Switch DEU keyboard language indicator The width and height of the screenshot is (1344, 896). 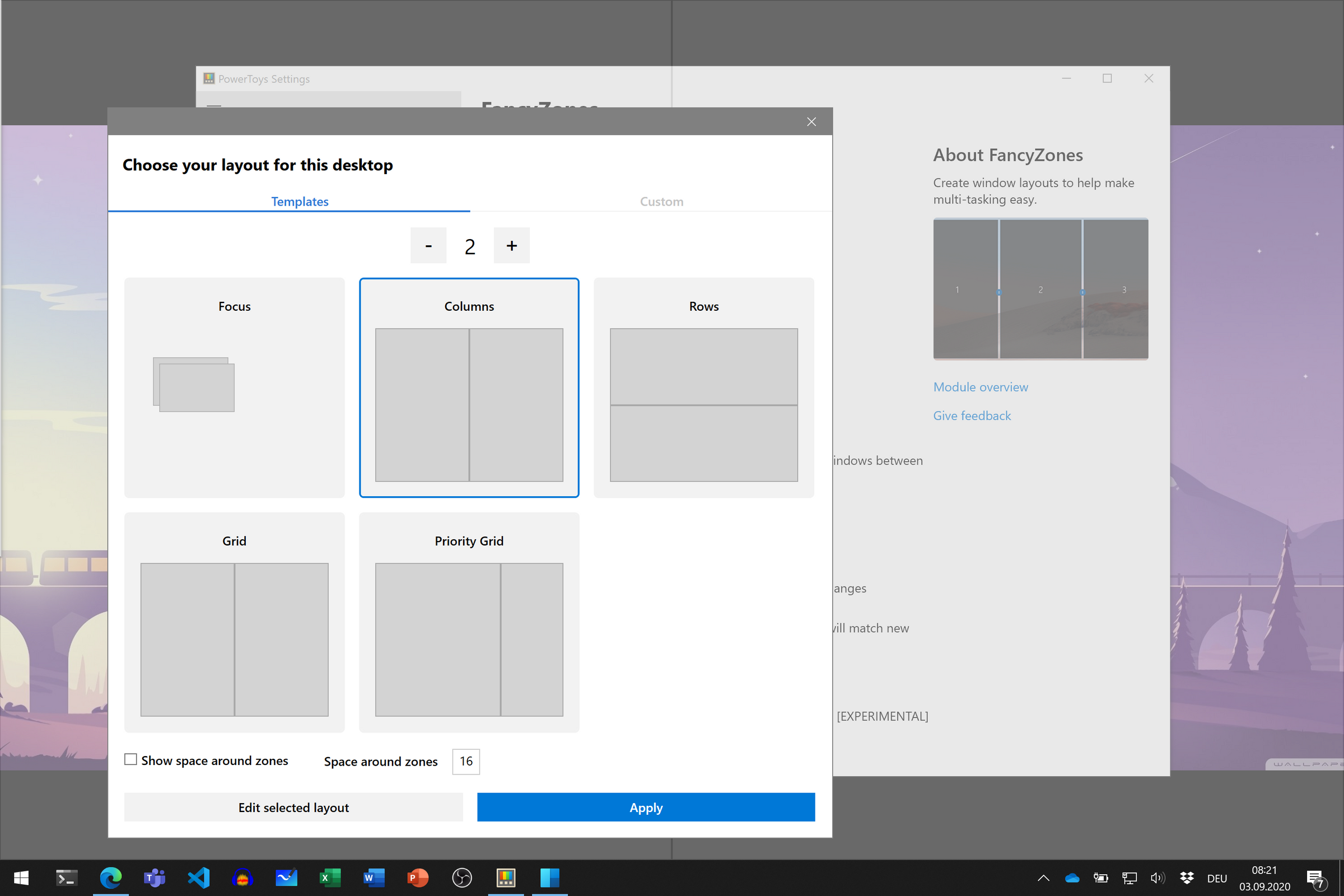pos(1216,878)
